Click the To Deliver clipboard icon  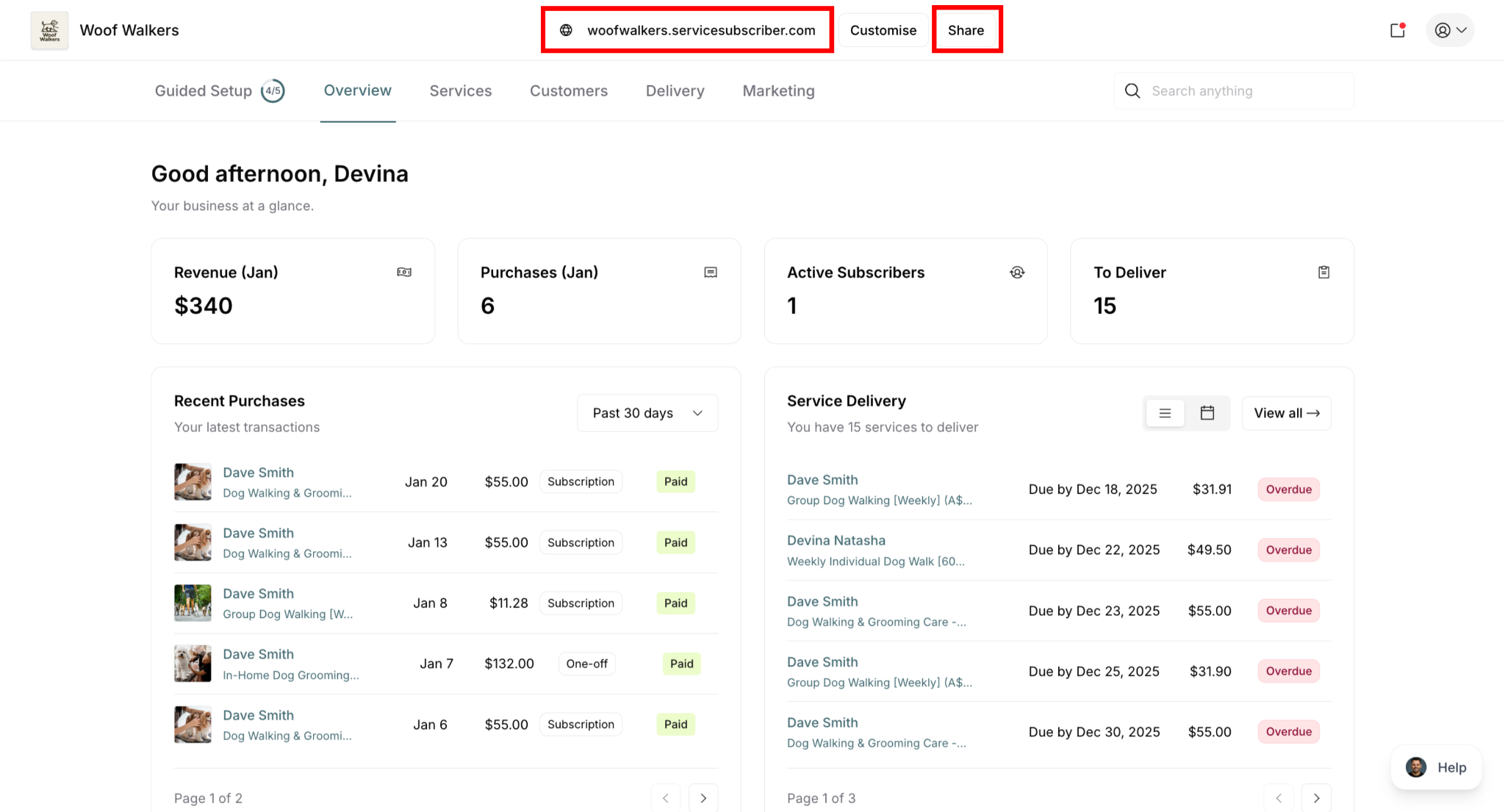pos(1323,273)
